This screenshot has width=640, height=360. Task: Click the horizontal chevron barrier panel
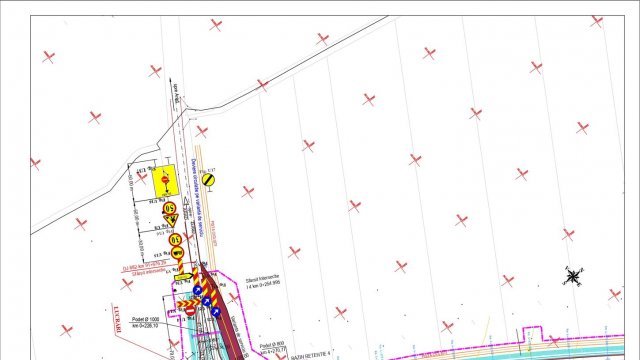tap(189, 303)
